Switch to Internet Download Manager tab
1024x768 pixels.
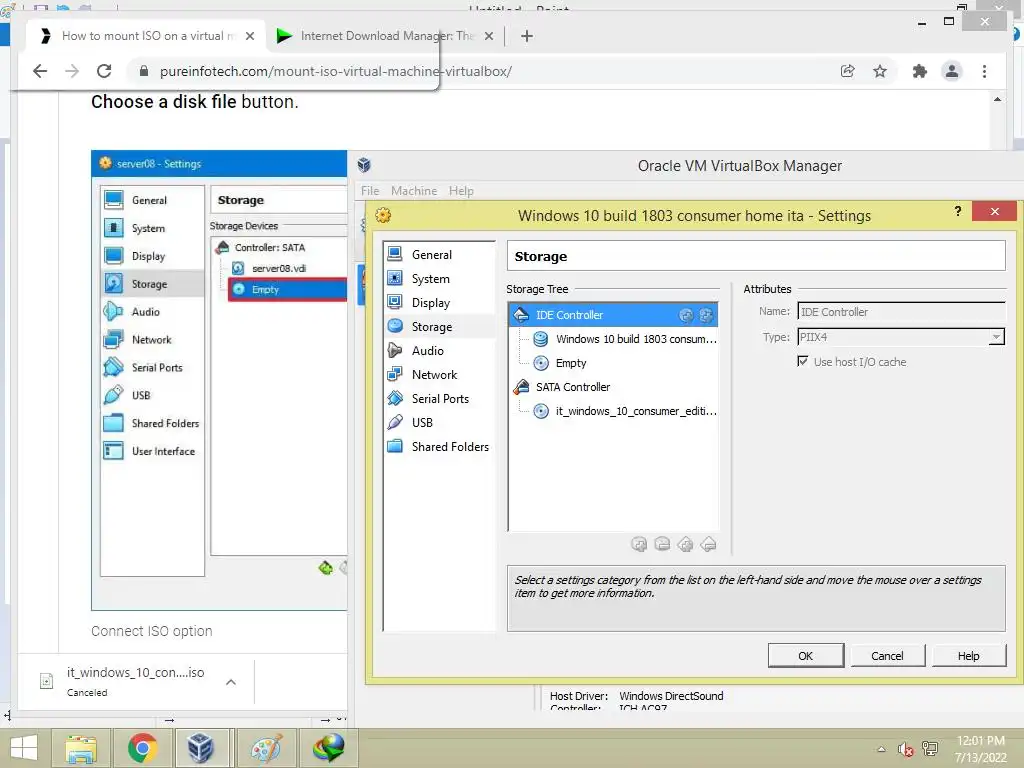(387, 36)
